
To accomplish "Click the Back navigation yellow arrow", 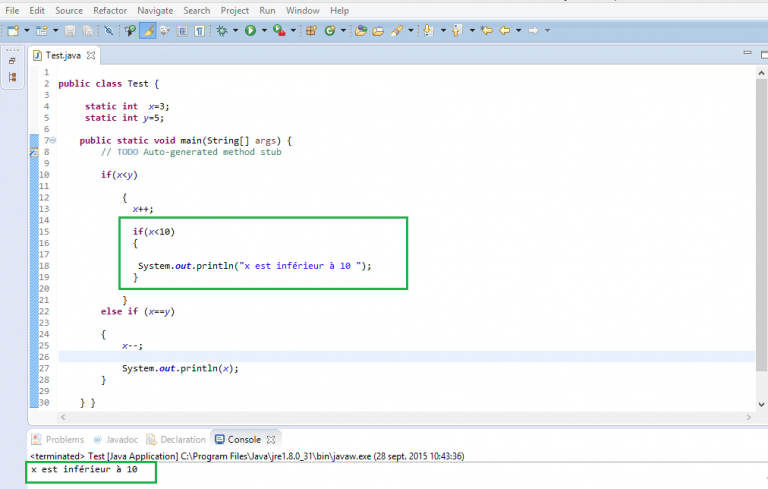I will tap(504, 31).
